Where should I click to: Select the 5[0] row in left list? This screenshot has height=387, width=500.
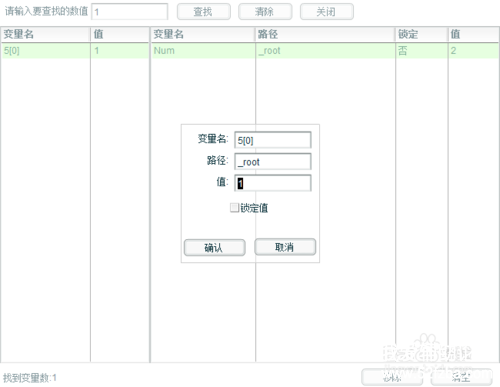click(x=75, y=51)
